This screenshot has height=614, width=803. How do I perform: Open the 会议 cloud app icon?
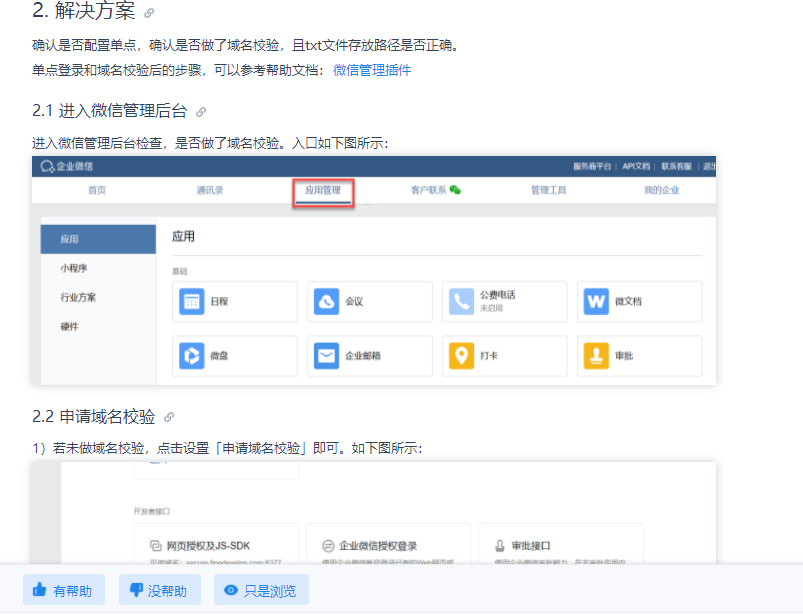click(x=326, y=302)
